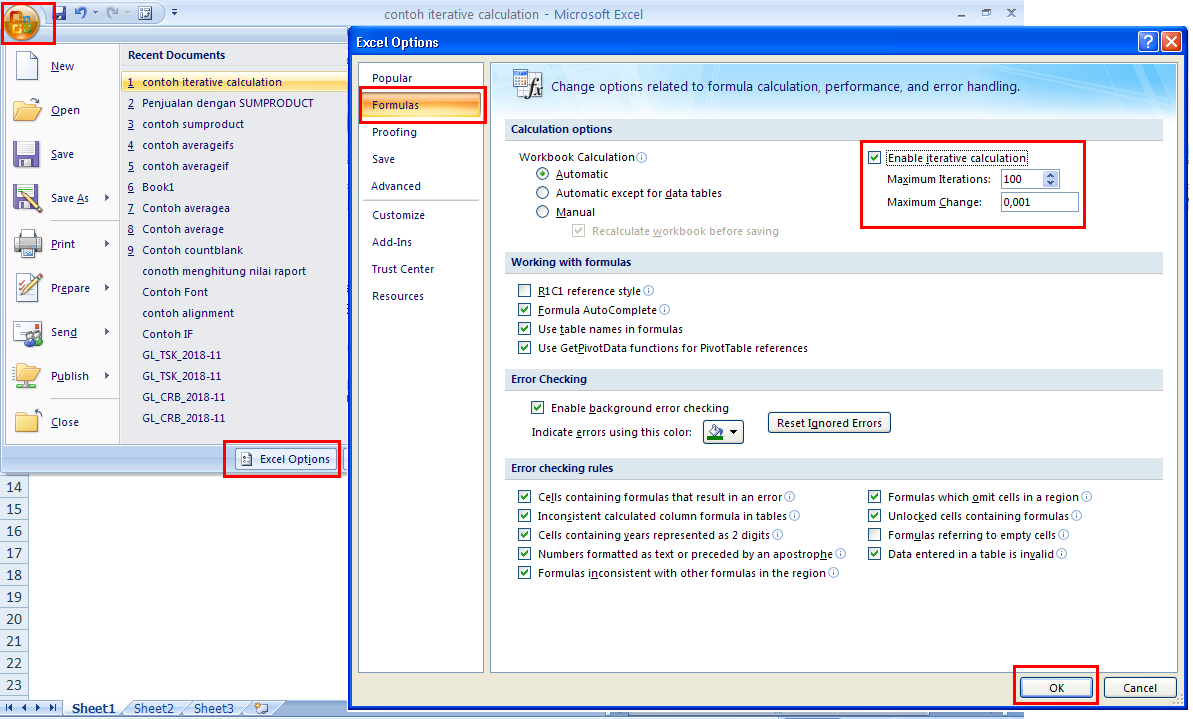Click the Redo arrow in Quick Access toolbar
The width and height of the screenshot is (1193, 719).
coord(113,13)
